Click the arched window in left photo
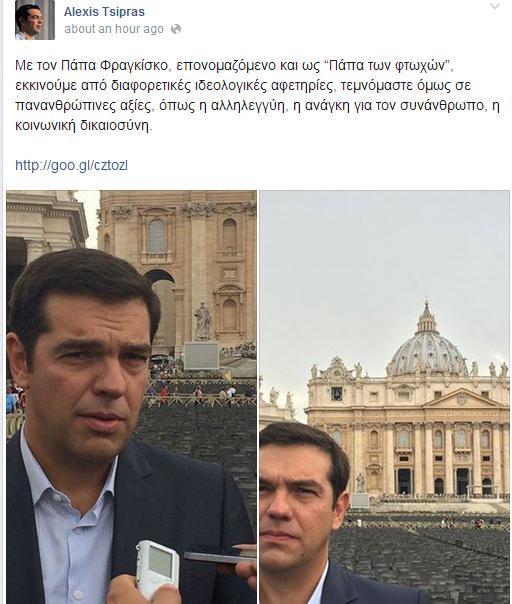The width and height of the screenshot is (512, 604). click(157, 236)
